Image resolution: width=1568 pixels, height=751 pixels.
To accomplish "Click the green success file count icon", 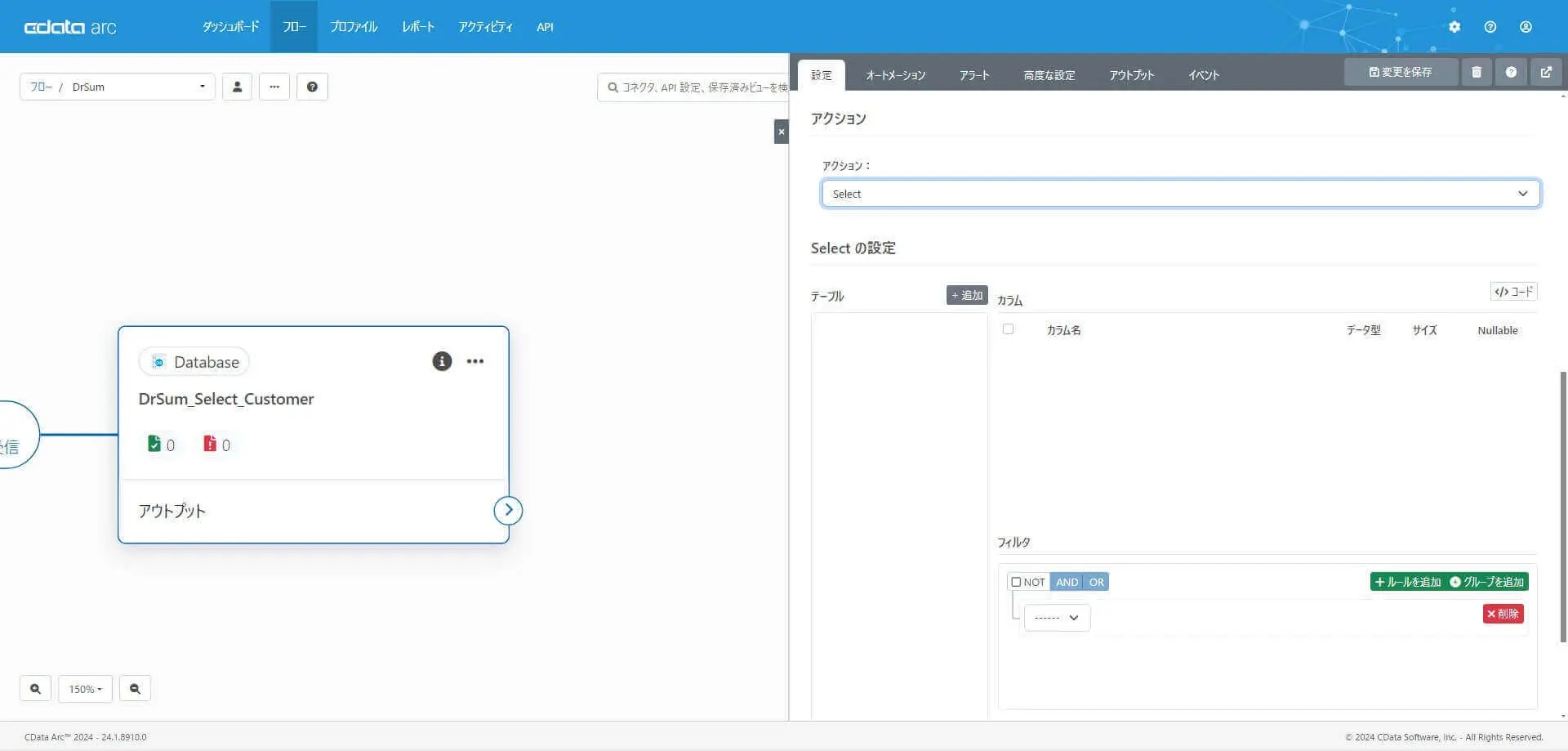I will (x=154, y=444).
